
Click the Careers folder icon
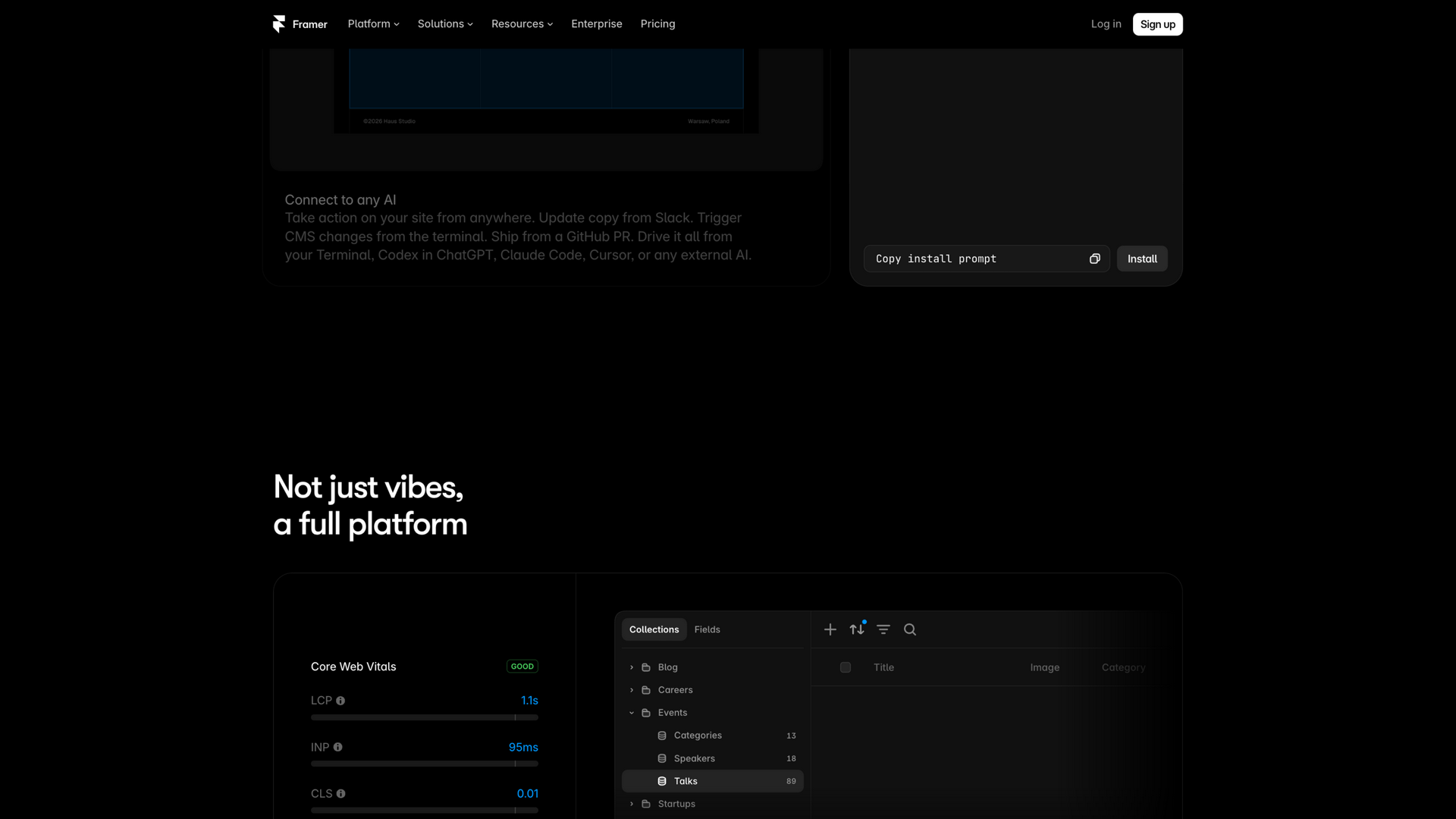(646, 690)
